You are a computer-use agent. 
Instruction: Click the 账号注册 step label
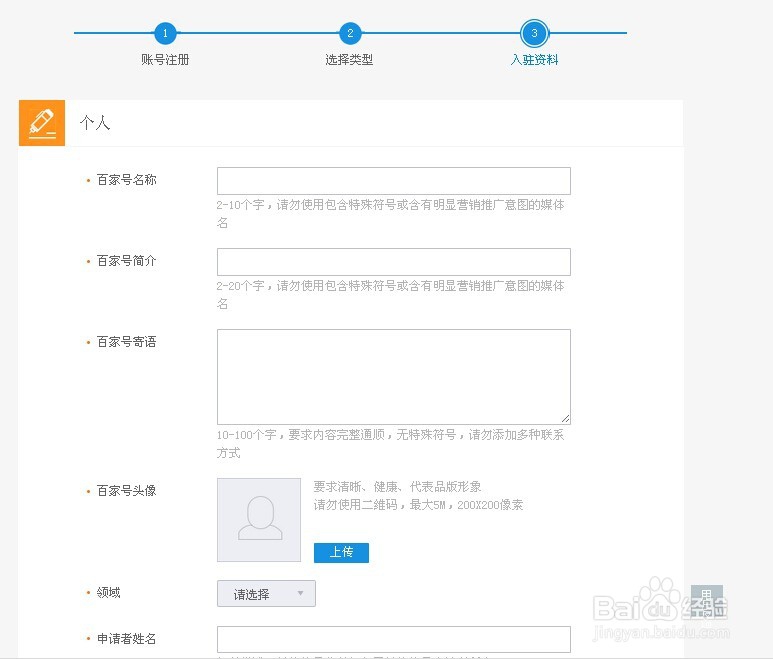(x=165, y=60)
